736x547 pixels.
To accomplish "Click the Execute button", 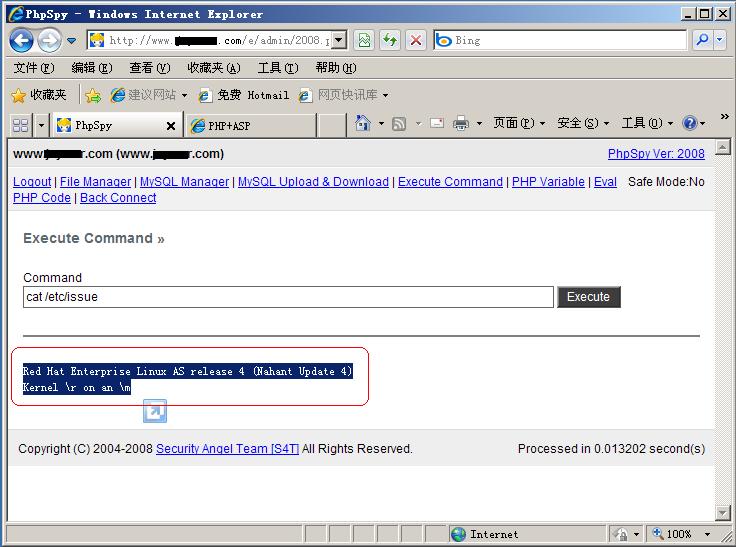I will [589, 297].
